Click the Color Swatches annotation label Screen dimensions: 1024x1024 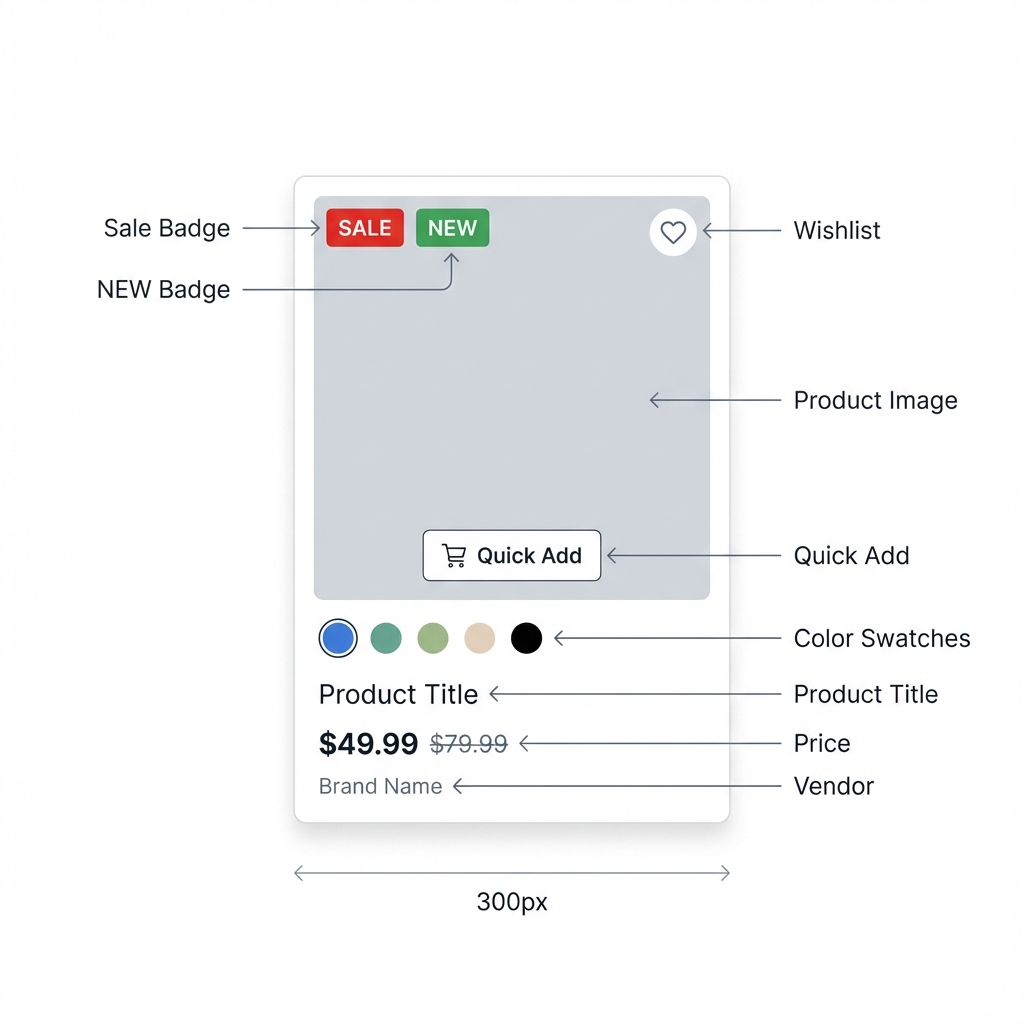click(882, 638)
